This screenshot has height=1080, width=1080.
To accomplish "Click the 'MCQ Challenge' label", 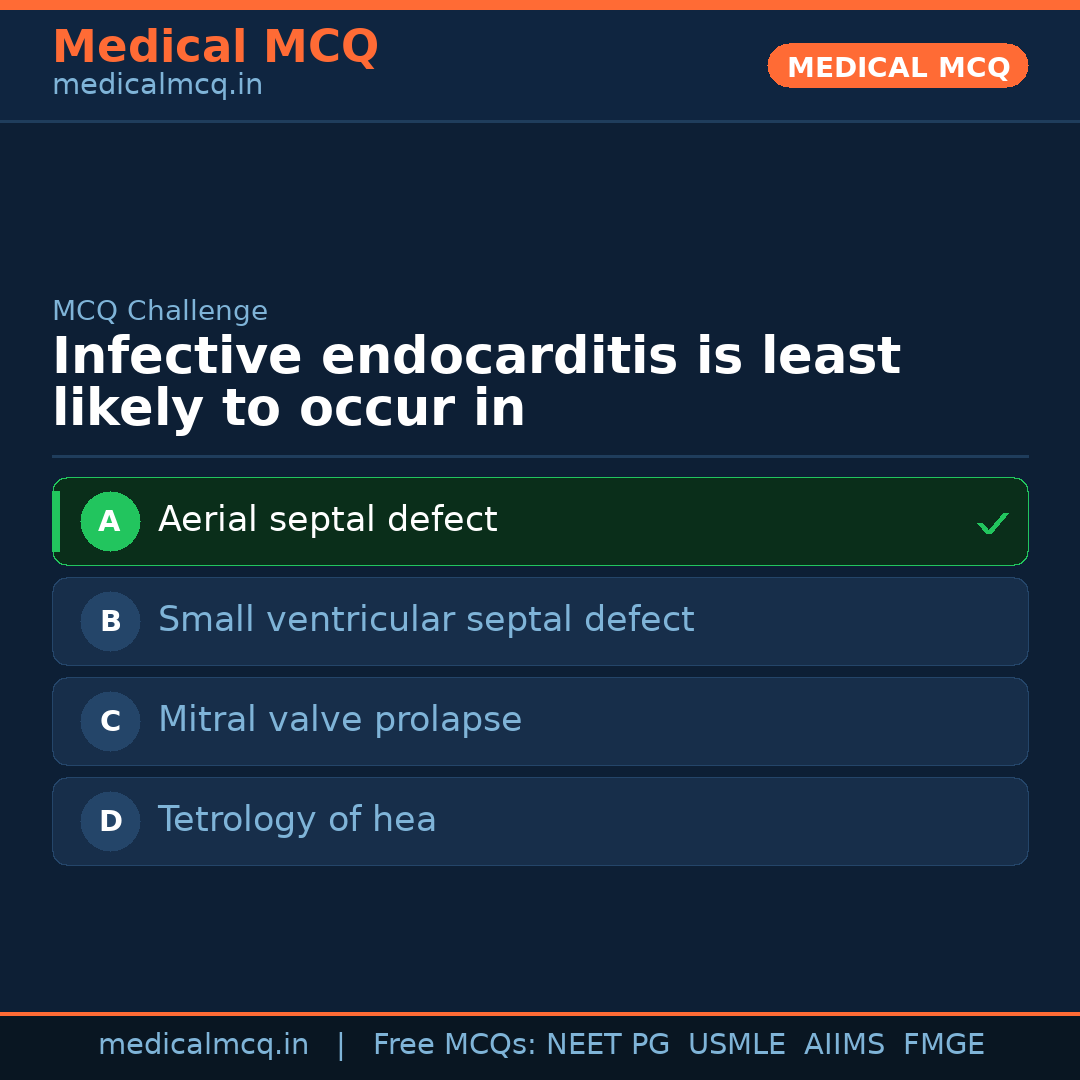I will point(160,311).
